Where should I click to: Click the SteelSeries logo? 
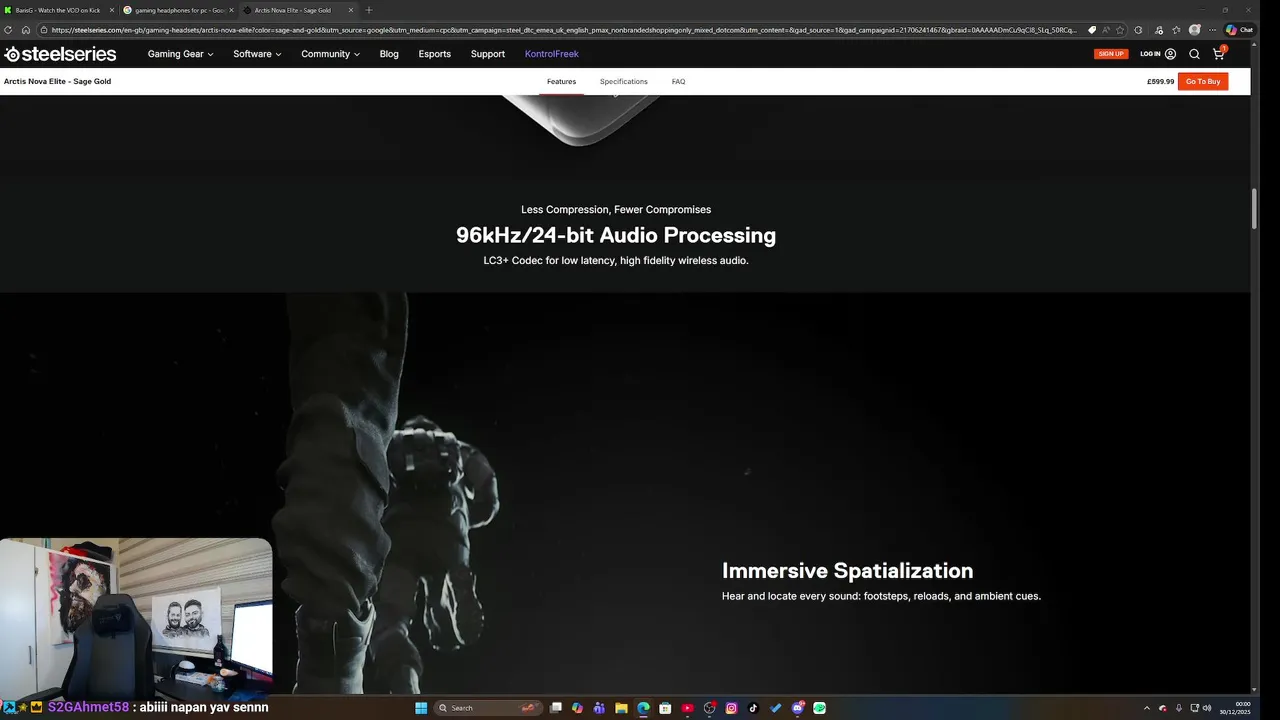pyautogui.click(x=60, y=54)
